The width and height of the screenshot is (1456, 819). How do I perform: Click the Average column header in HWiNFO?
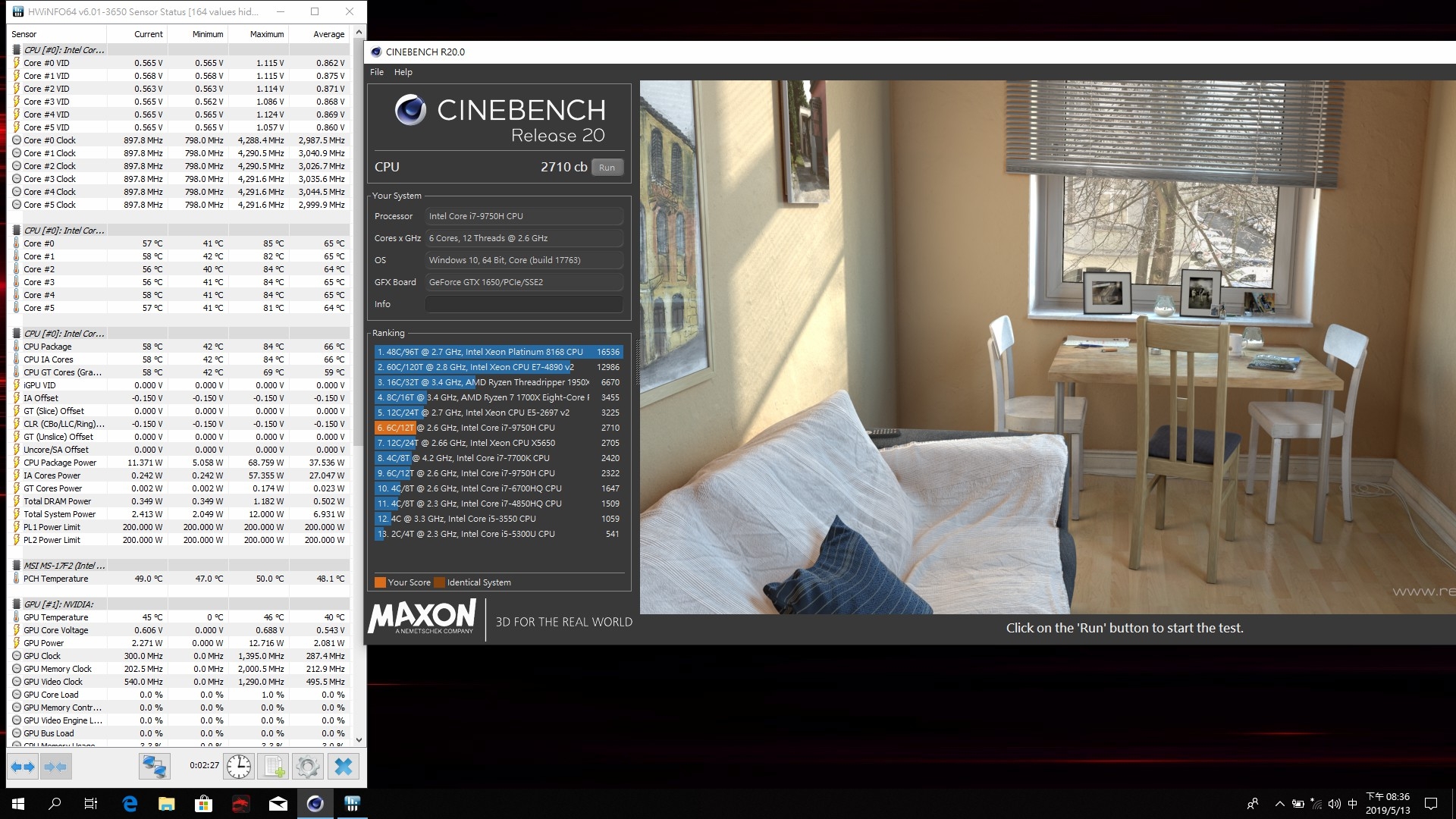(319, 34)
